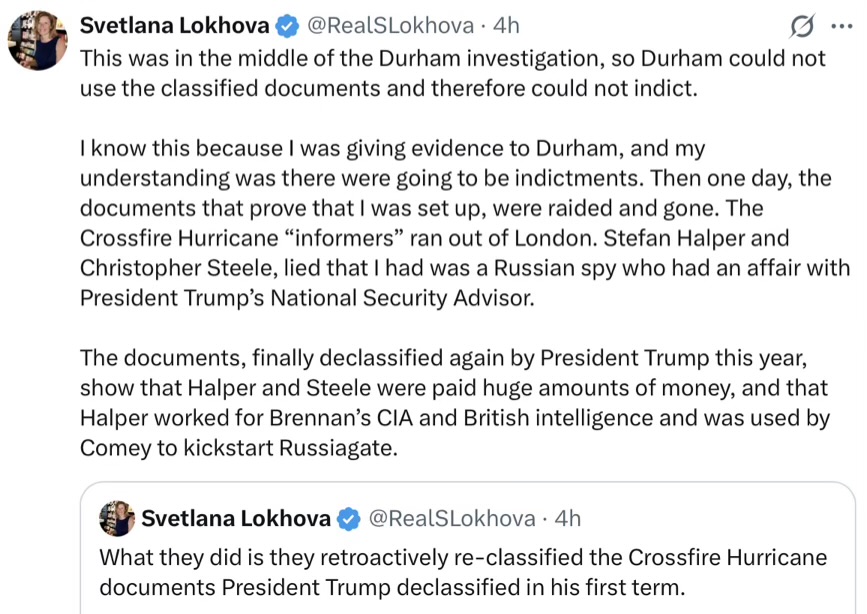Open the quoted post text "What they did"

[x=462, y=571]
